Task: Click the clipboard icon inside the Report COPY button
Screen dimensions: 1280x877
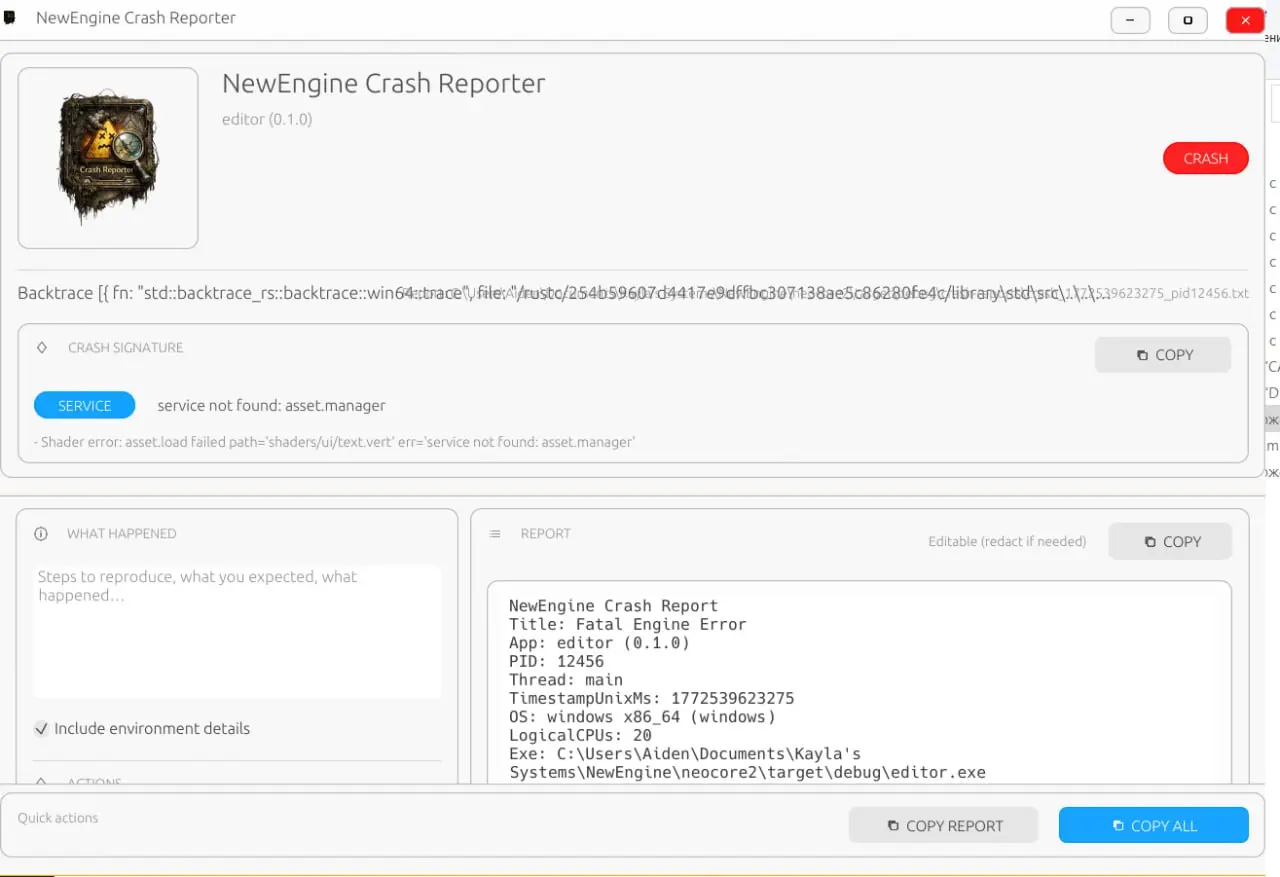Action: click(x=1148, y=541)
